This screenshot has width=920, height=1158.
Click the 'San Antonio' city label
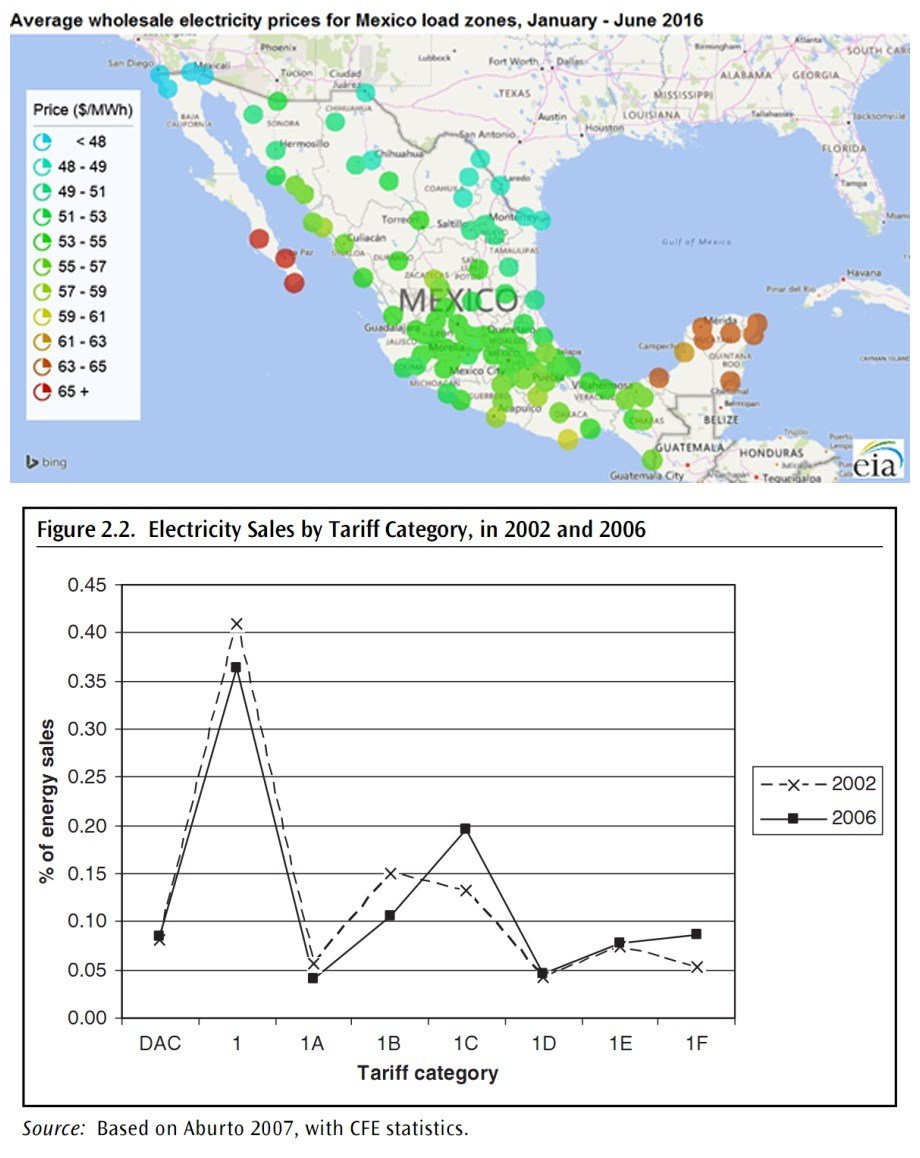tap(487, 134)
